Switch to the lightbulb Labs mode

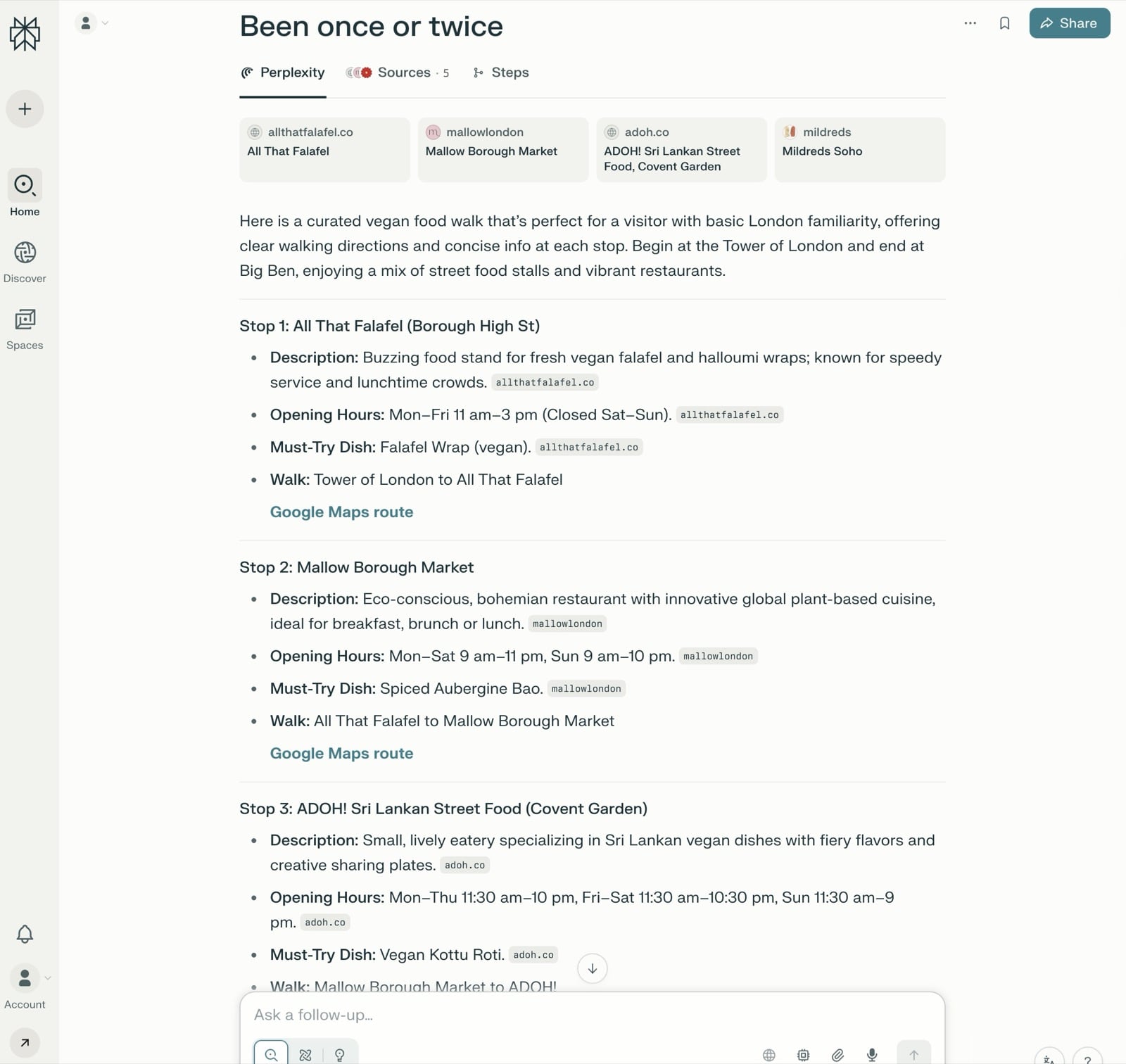point(340,1054)
